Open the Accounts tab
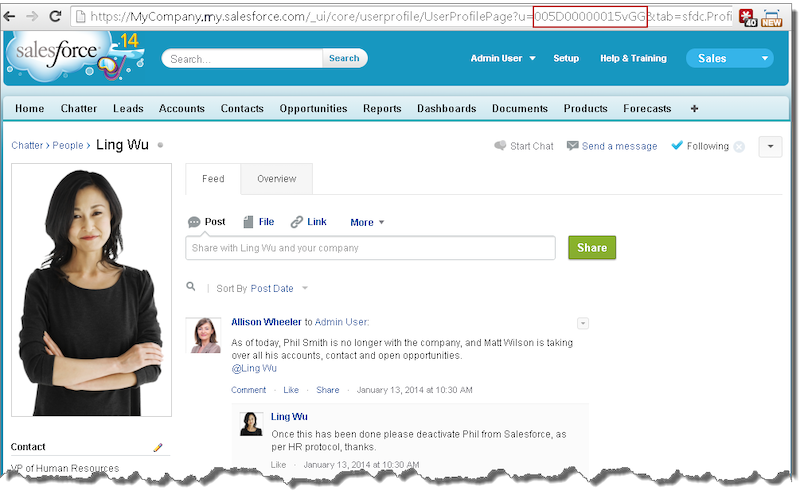The height and width of the screenshot is (502, 800). [x=182, y=109]
